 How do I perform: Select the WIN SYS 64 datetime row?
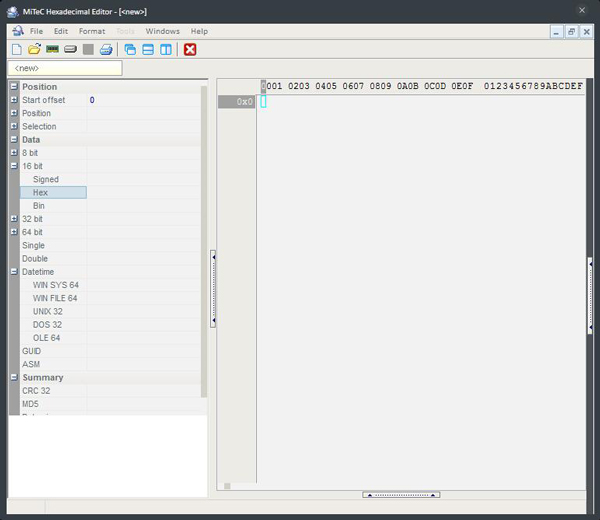pos(110,285)
